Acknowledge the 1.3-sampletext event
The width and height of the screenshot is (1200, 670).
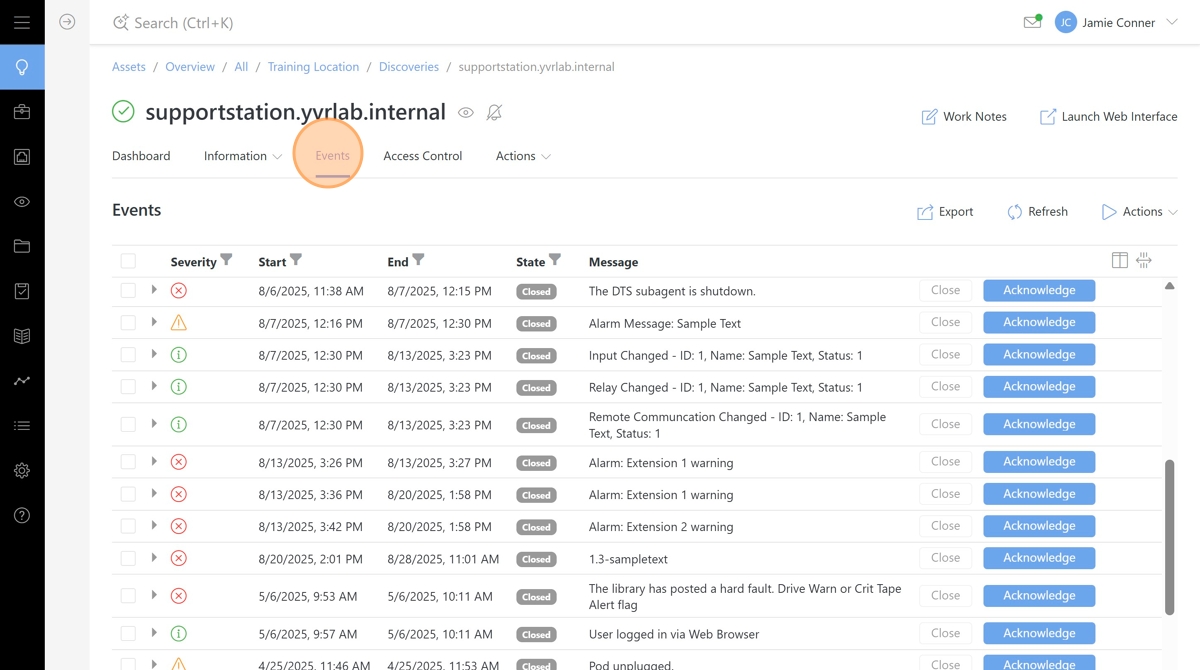1039,558
